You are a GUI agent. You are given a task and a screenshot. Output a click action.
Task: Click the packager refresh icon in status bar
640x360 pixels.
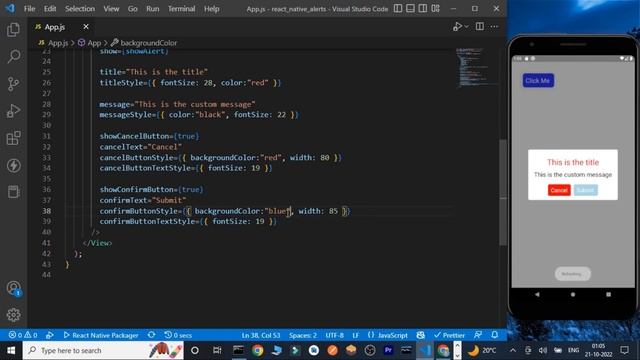coord(151,335)
